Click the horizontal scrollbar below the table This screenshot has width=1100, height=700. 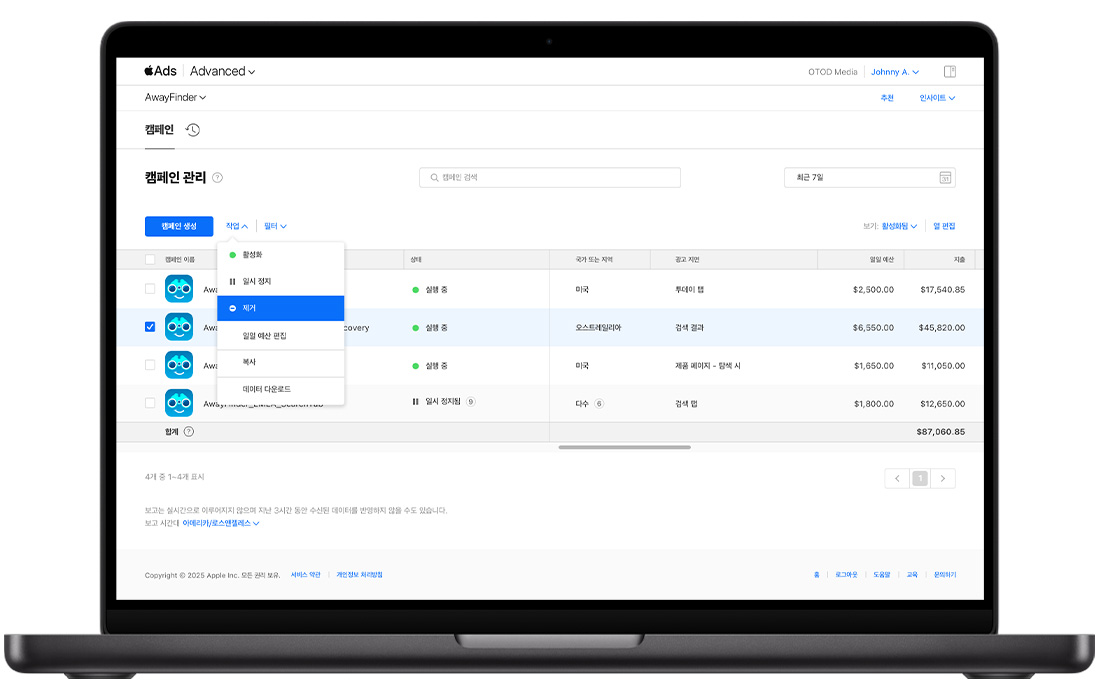click(x=624, y=447)
